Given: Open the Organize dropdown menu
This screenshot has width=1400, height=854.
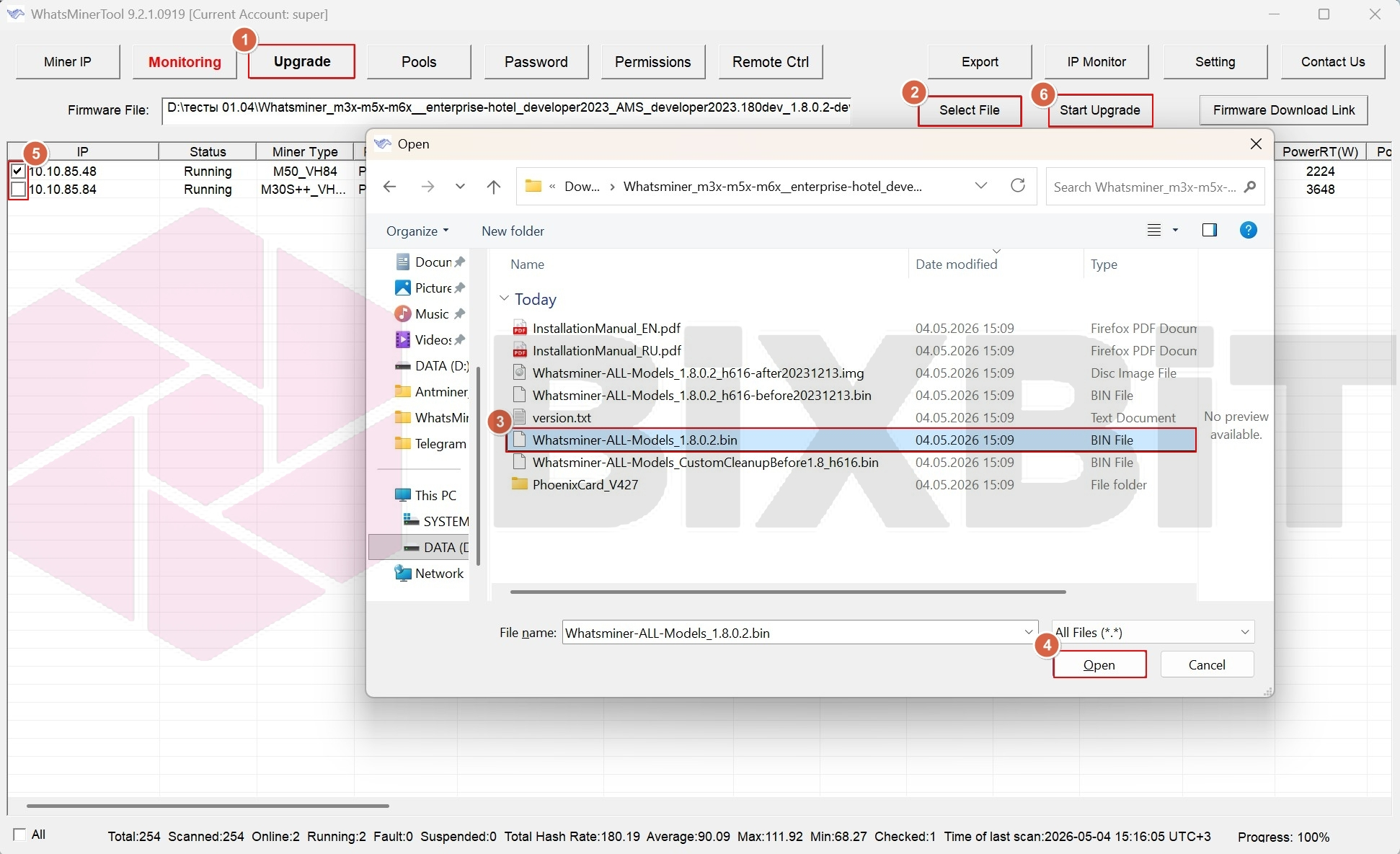Looking at the screenshot, I should coord(417,231).
